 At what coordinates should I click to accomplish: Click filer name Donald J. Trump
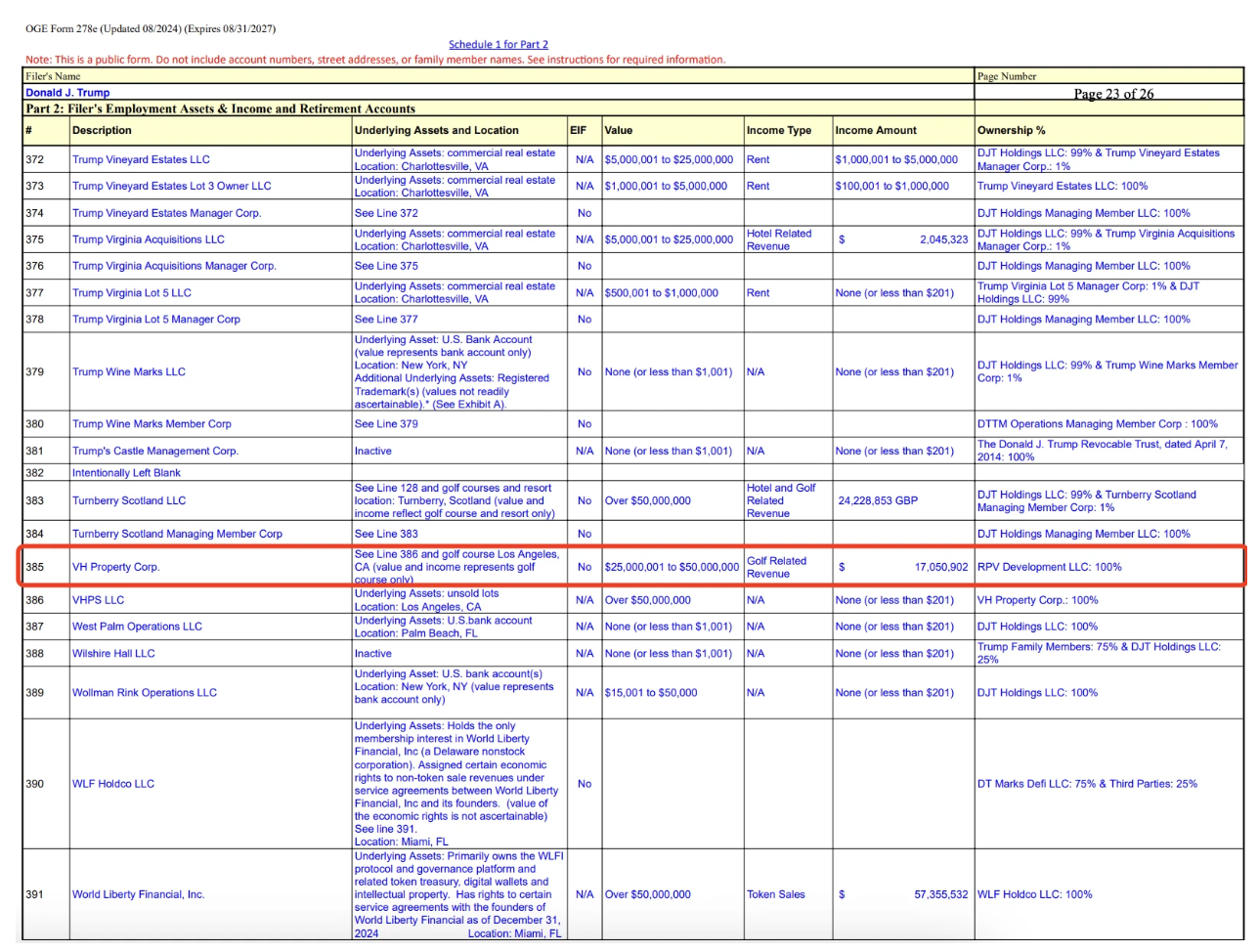[67, 93]
